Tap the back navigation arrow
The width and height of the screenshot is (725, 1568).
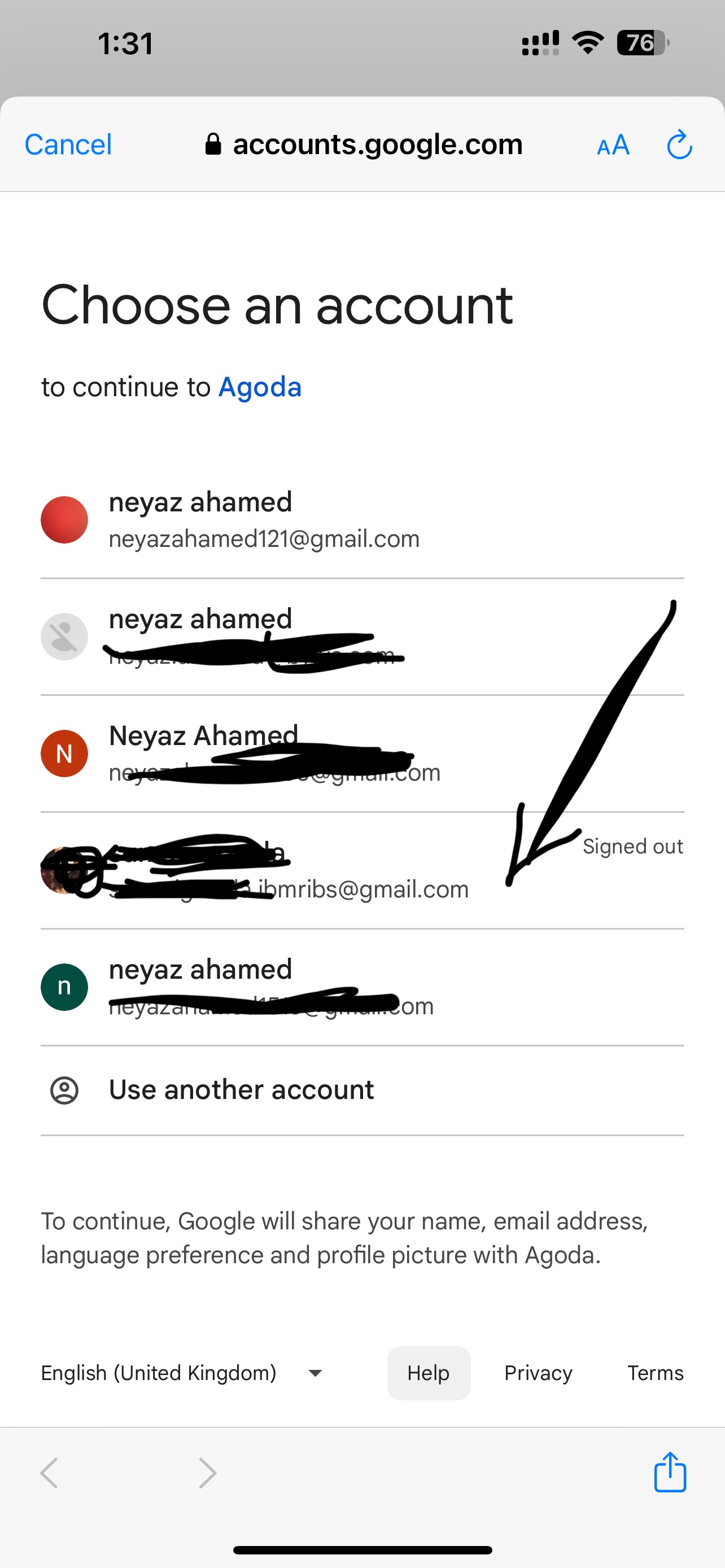[x=49, y=1473]
